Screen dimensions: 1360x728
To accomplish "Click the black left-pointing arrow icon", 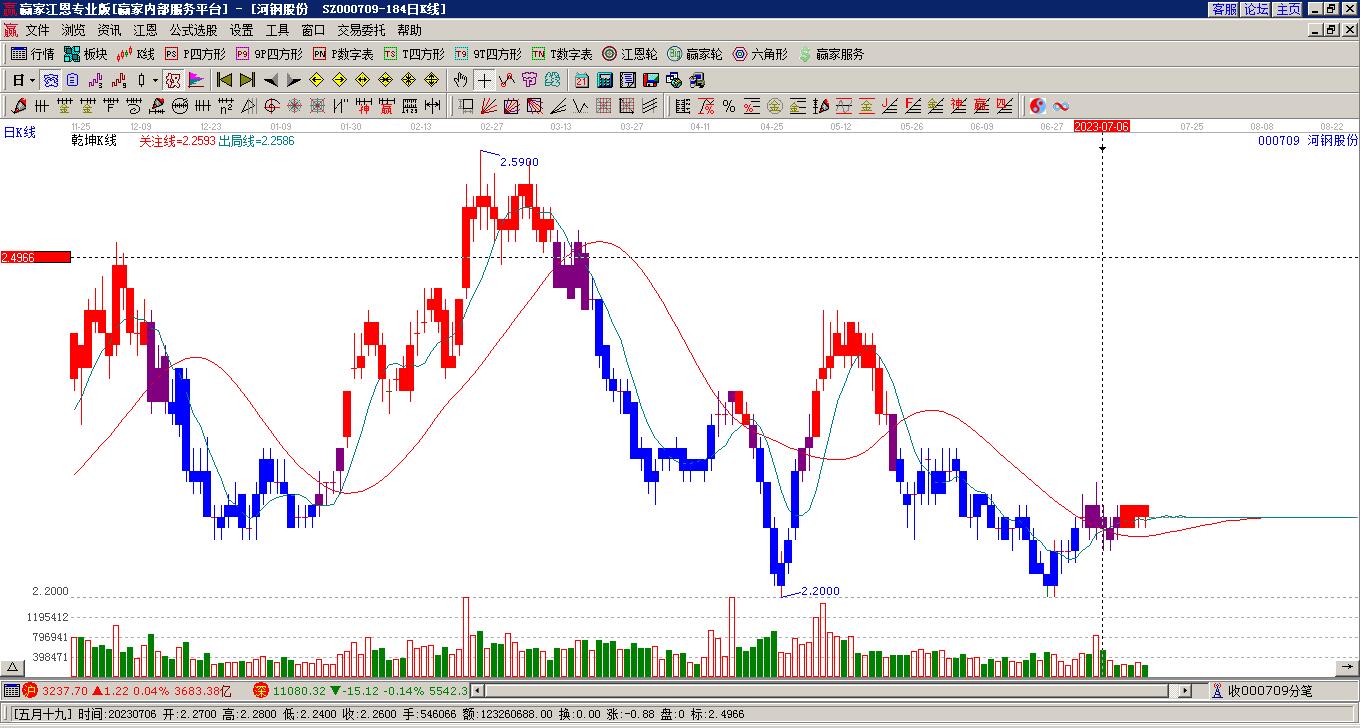I will (270, 80).
